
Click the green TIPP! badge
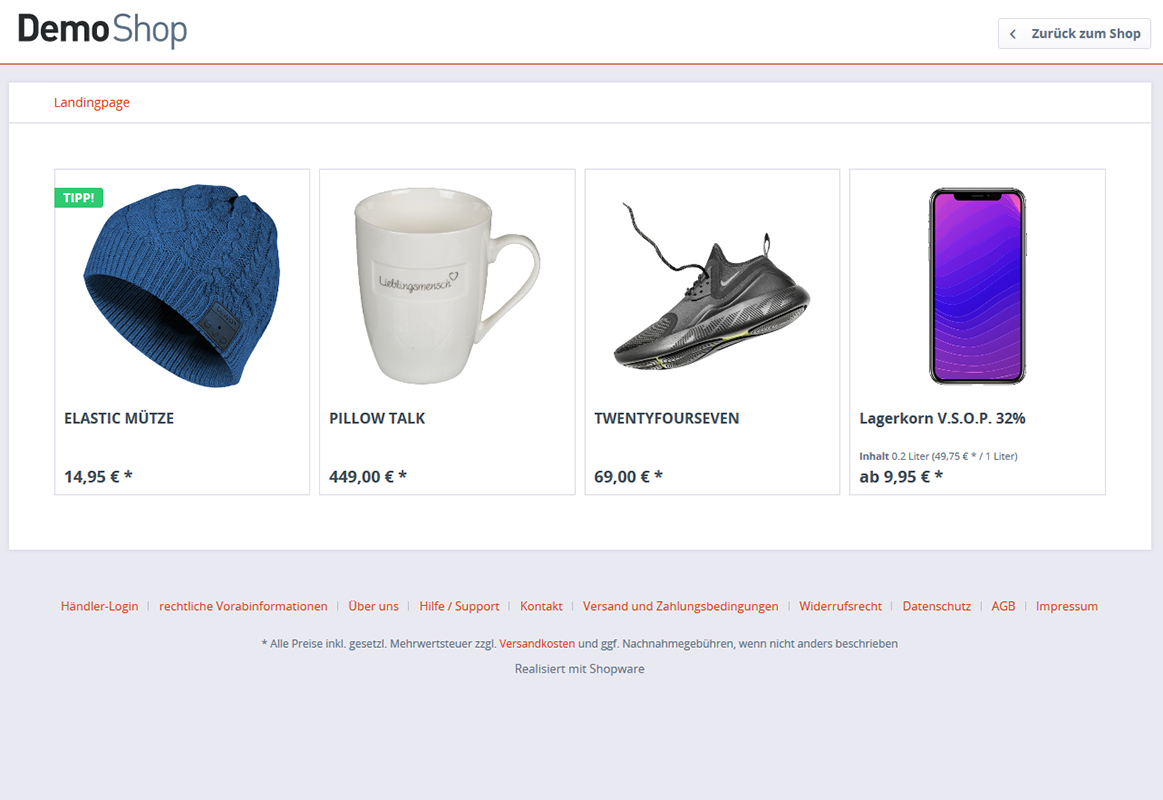[79, 198]
